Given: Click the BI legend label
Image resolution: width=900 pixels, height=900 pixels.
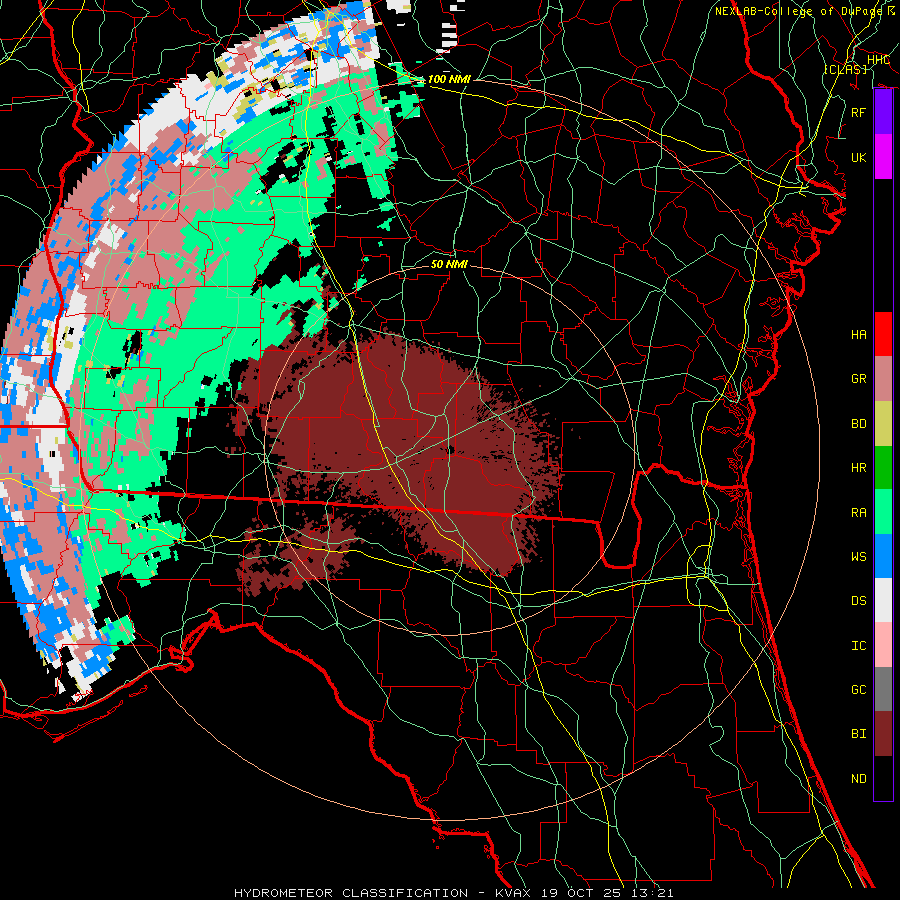Looking at the screenshot, I should [859, 734].
